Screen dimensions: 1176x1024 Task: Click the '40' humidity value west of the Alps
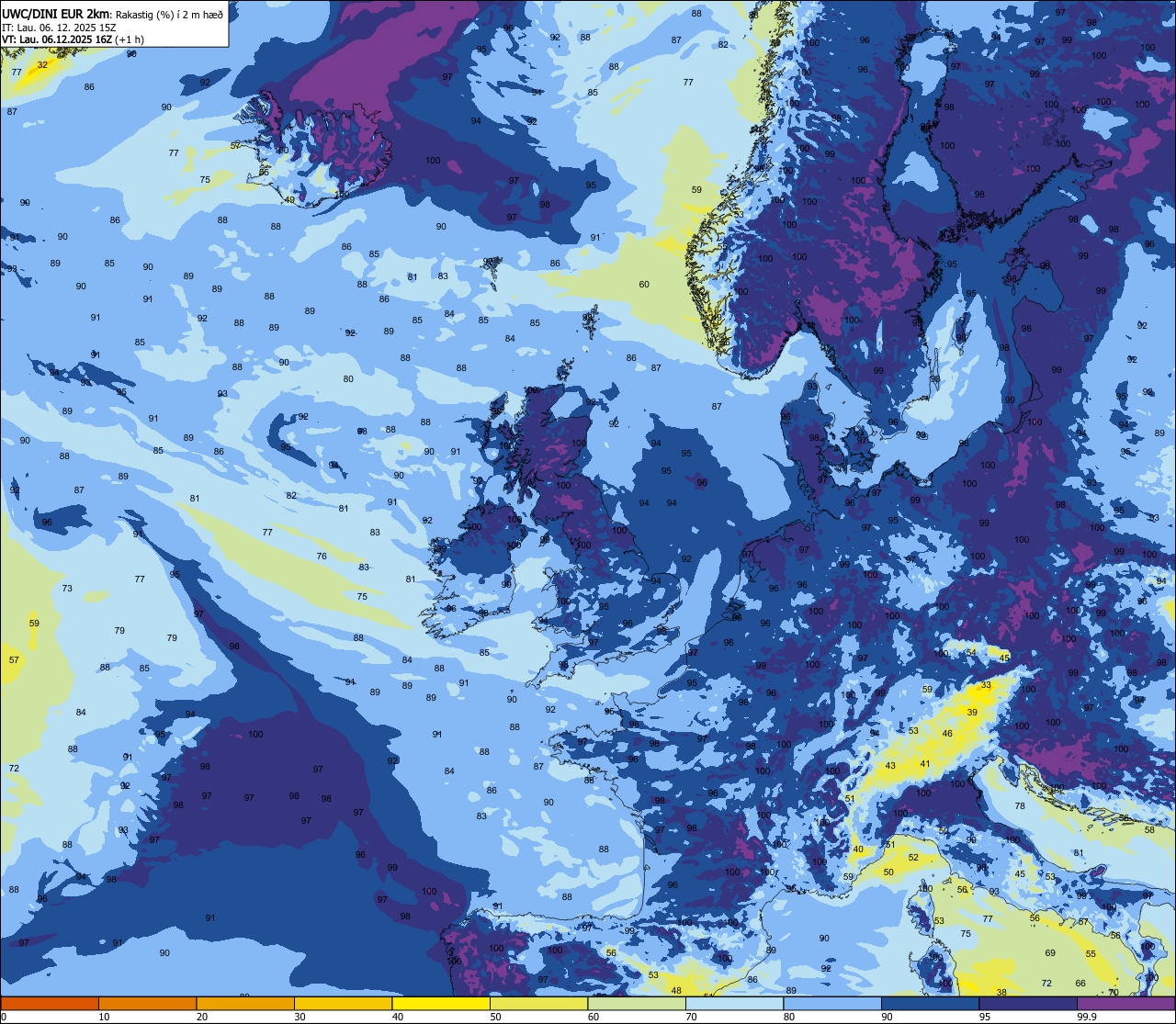pyautogui.click(x=858, y=850)
